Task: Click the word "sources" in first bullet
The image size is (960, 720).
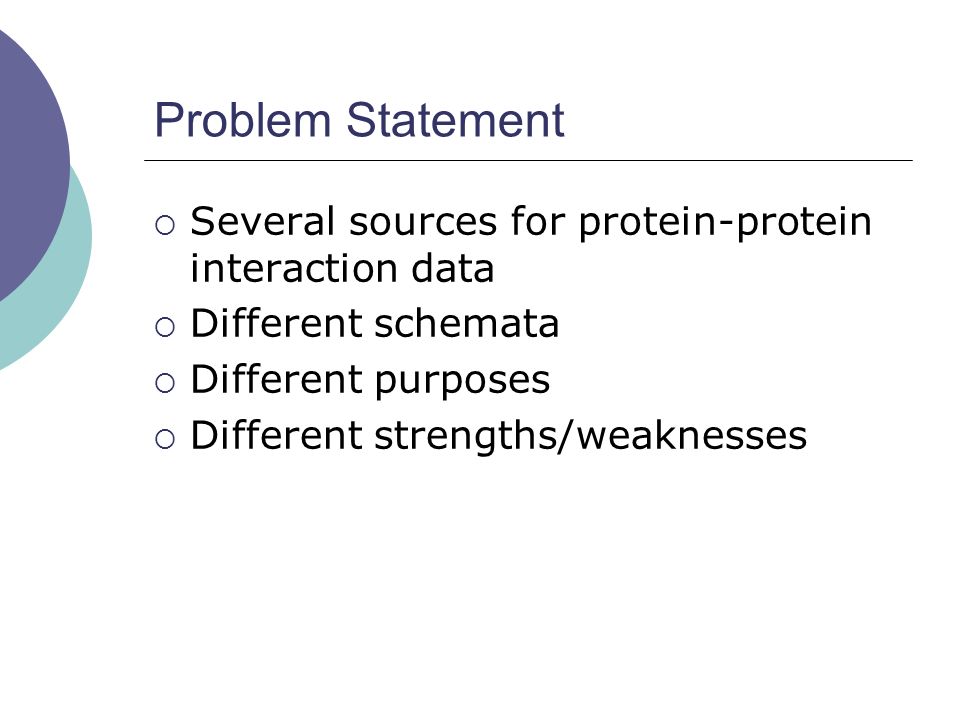Action: tap(423, 223)
